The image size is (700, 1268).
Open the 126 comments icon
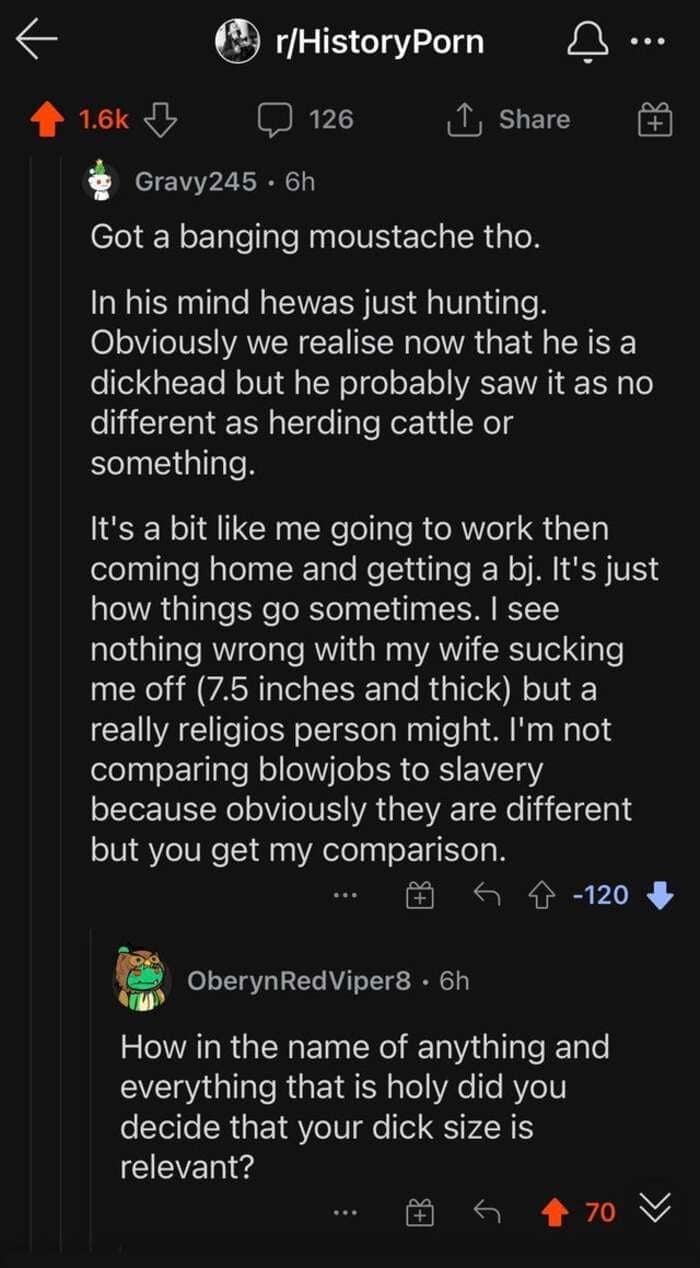point(272,120)
